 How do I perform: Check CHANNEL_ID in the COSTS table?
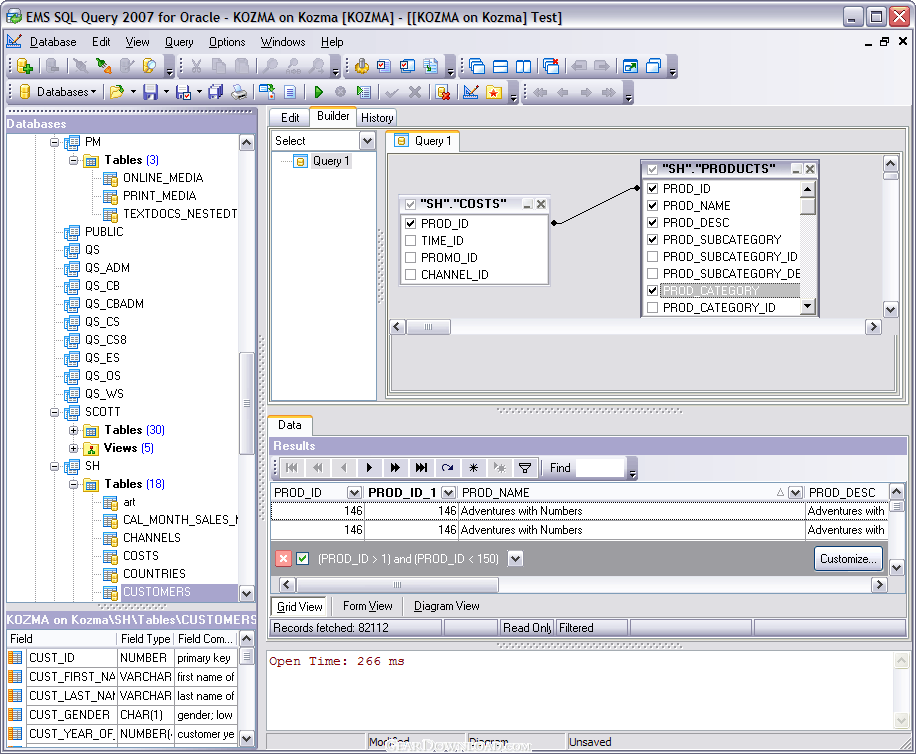[411, 275]
